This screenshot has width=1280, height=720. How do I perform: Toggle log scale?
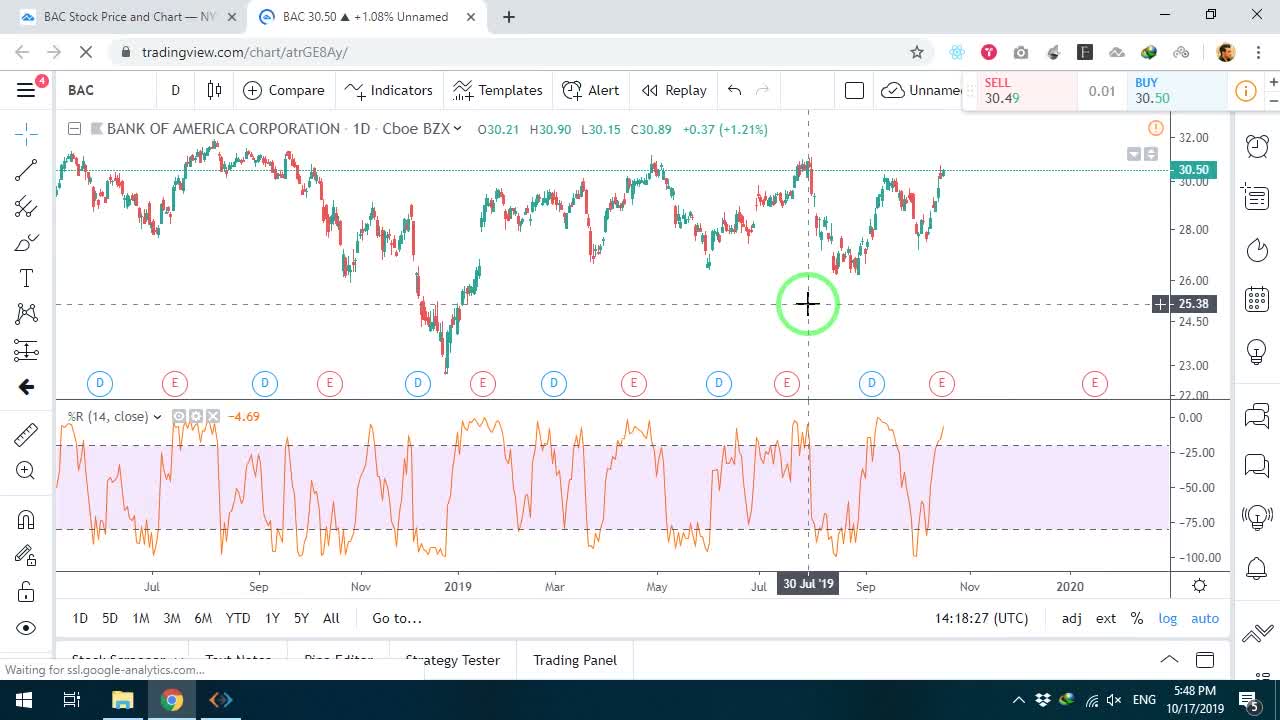1168,618
